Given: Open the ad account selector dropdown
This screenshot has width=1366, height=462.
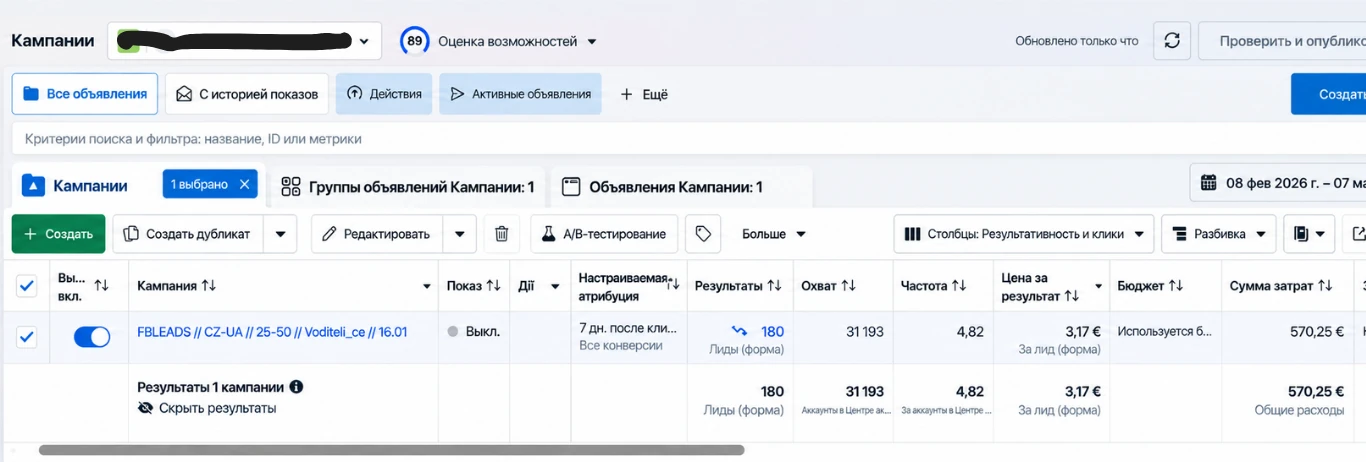Looking at the screenshot, I should pyautogui.click(x=244, y=41).
